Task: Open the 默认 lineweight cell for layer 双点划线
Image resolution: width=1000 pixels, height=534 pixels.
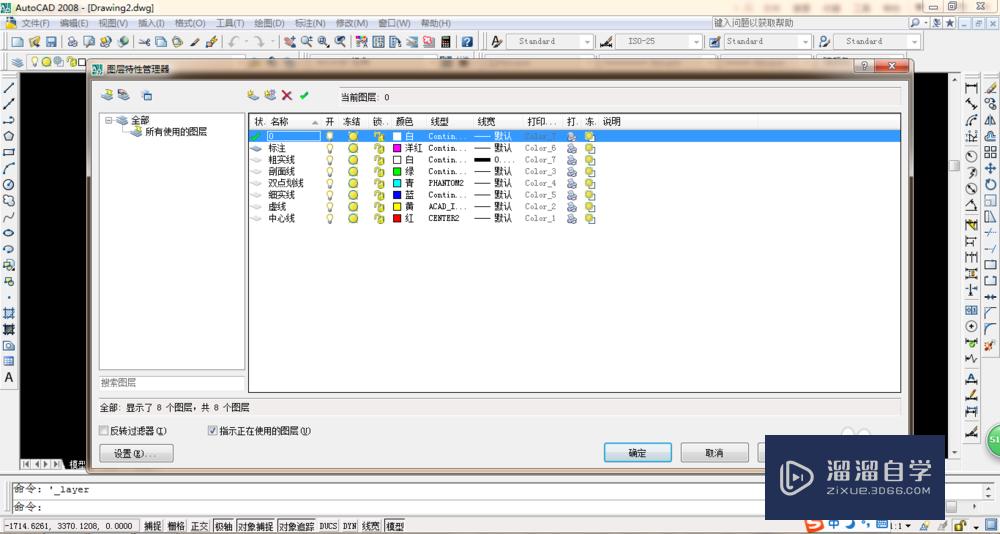Action: coord(493,183)
